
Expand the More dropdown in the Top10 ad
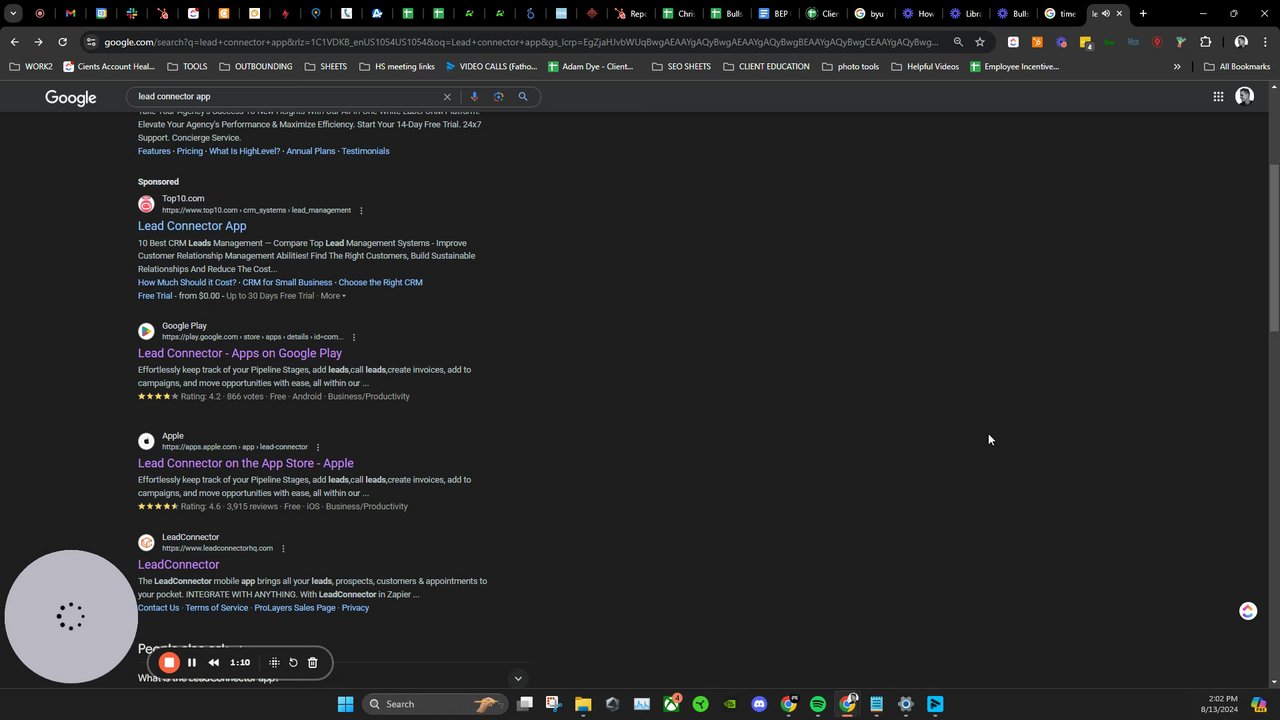pyautogui.click(x=333, y=296)
